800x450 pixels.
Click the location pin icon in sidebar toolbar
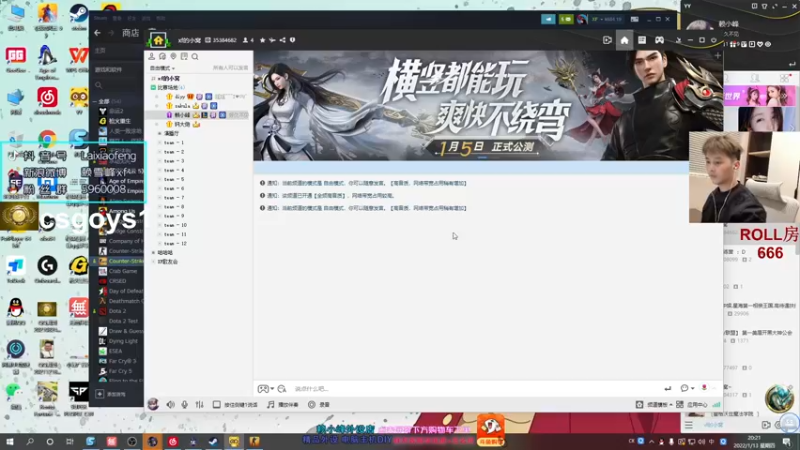pos(173,57)
